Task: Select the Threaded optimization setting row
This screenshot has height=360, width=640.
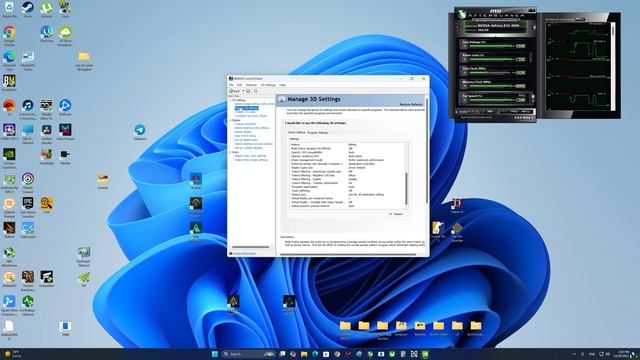Action: tap(348, 187)
